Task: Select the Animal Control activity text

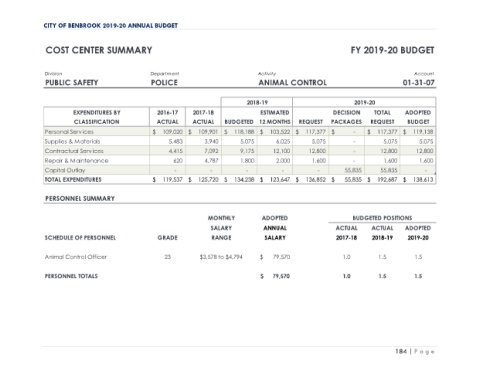Action: pos(293,83)
